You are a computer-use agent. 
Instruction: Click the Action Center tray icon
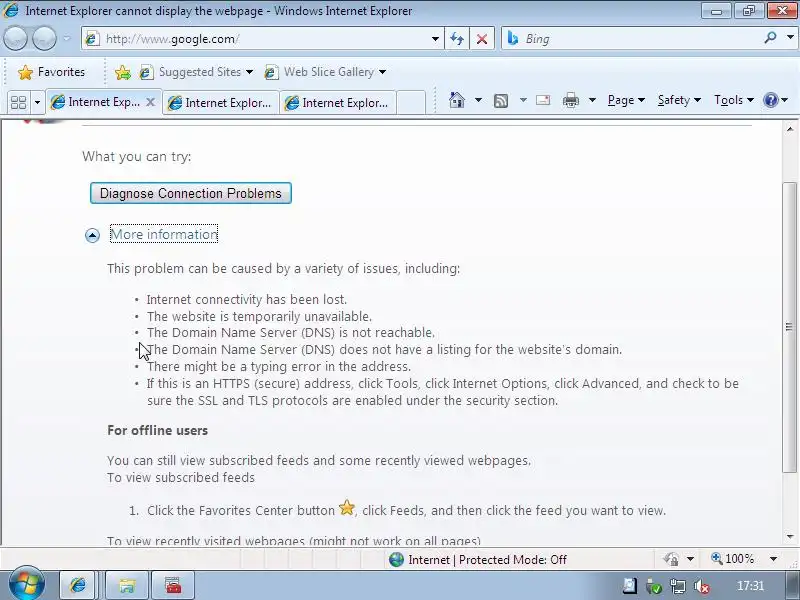point(654,586)
